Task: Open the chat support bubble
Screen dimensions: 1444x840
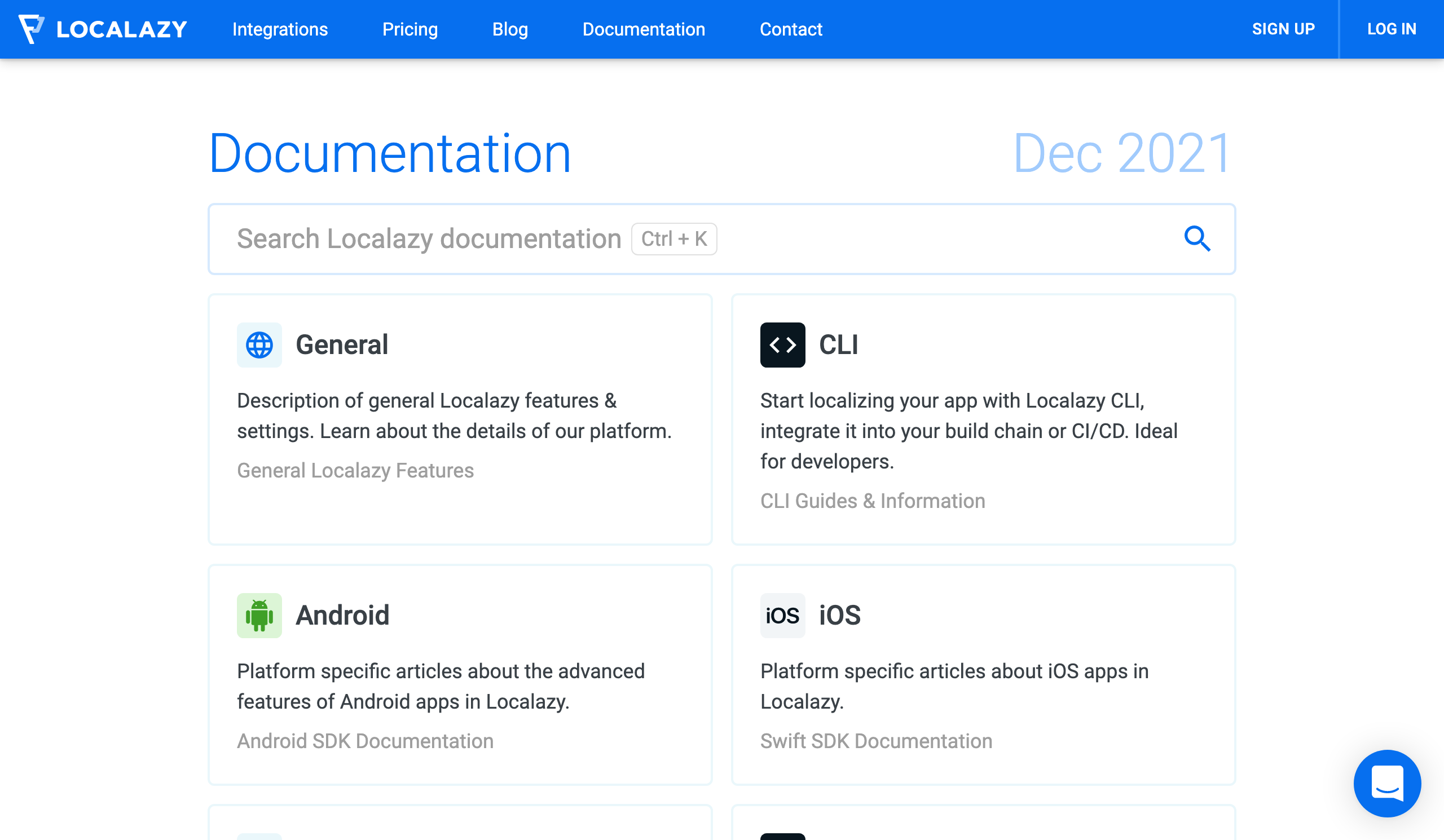Action: click(1387, 783)
